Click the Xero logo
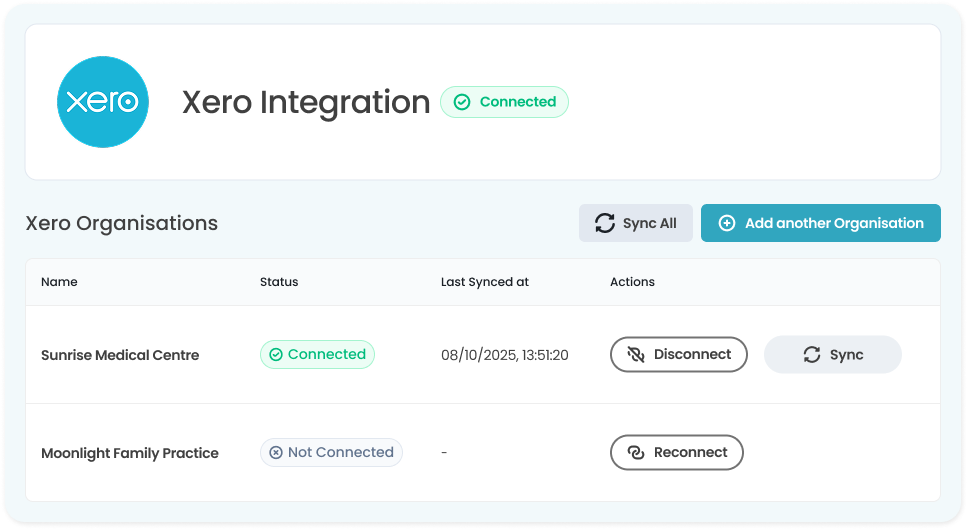The width and height of the screenshot is (968, 530). pyautogui.click(x=102, y=102)
